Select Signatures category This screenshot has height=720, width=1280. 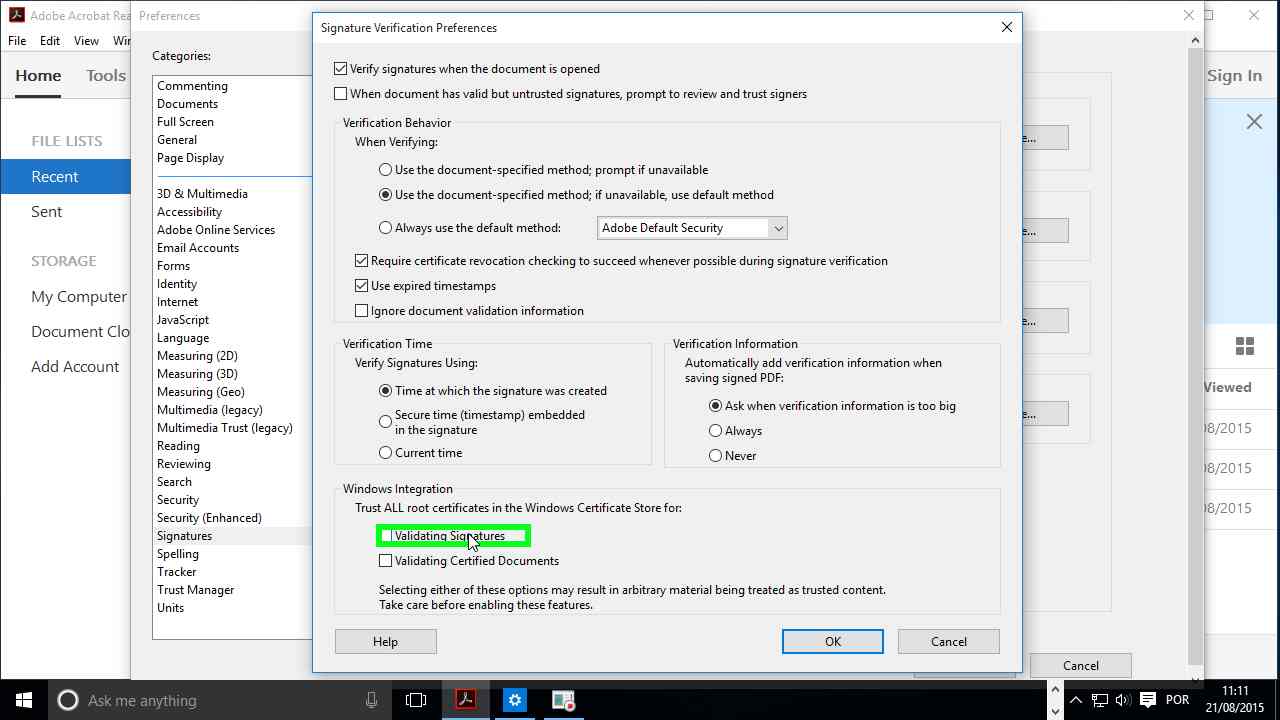coord(184,536)
